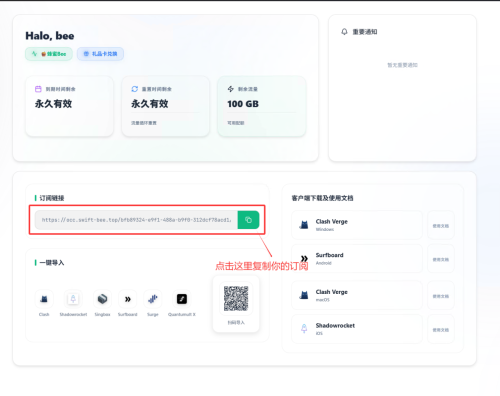Open the QR code scan import
This screenshot has width=500, height=396.
tap(236, 298)
